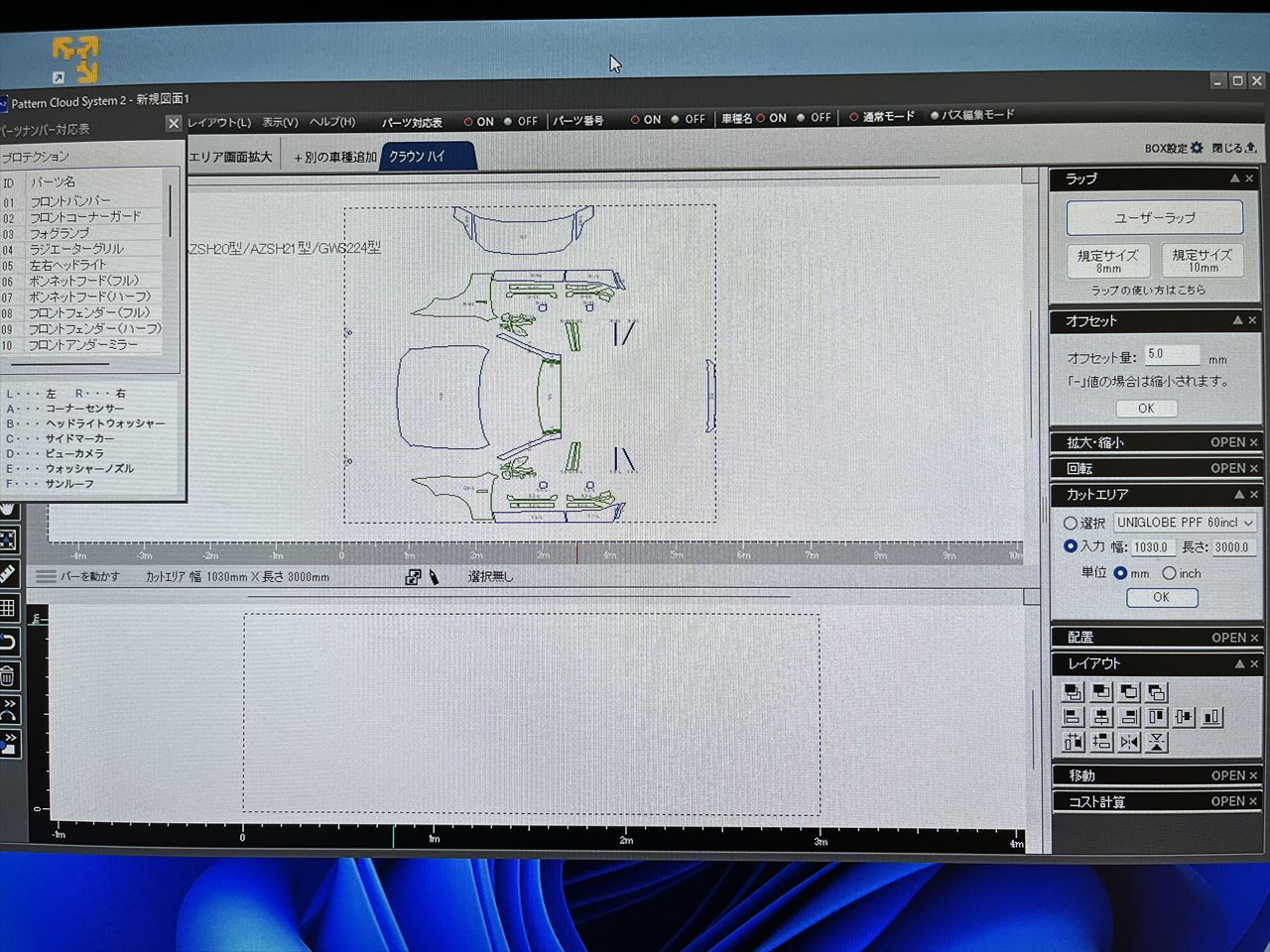Click the flip horizontal mirror icon
The height and width of the screenshot is (952, 1270).
(x=1128, y=742)
